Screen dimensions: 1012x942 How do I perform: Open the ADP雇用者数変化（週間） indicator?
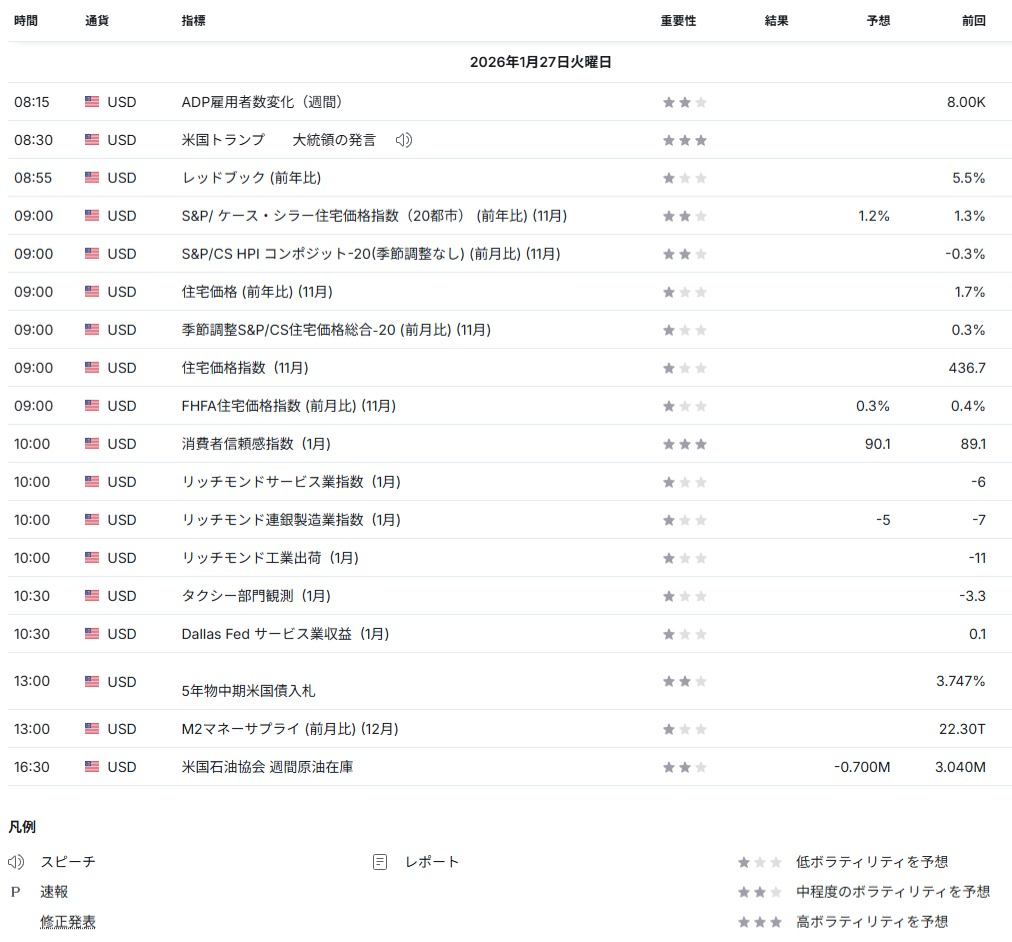[x=263, y=102]
